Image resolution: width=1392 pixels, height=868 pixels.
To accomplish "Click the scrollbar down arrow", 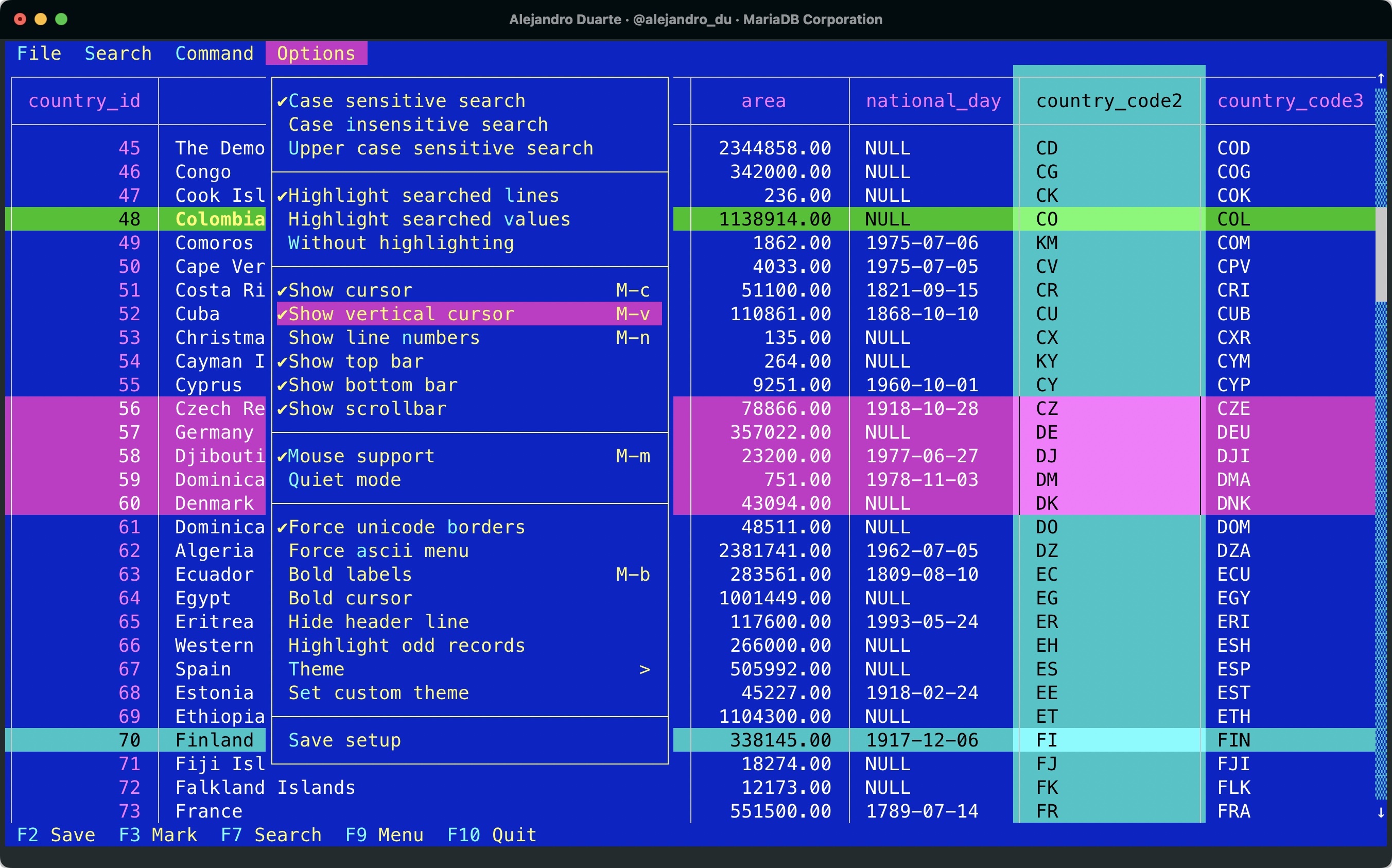I will point(1381,812).
